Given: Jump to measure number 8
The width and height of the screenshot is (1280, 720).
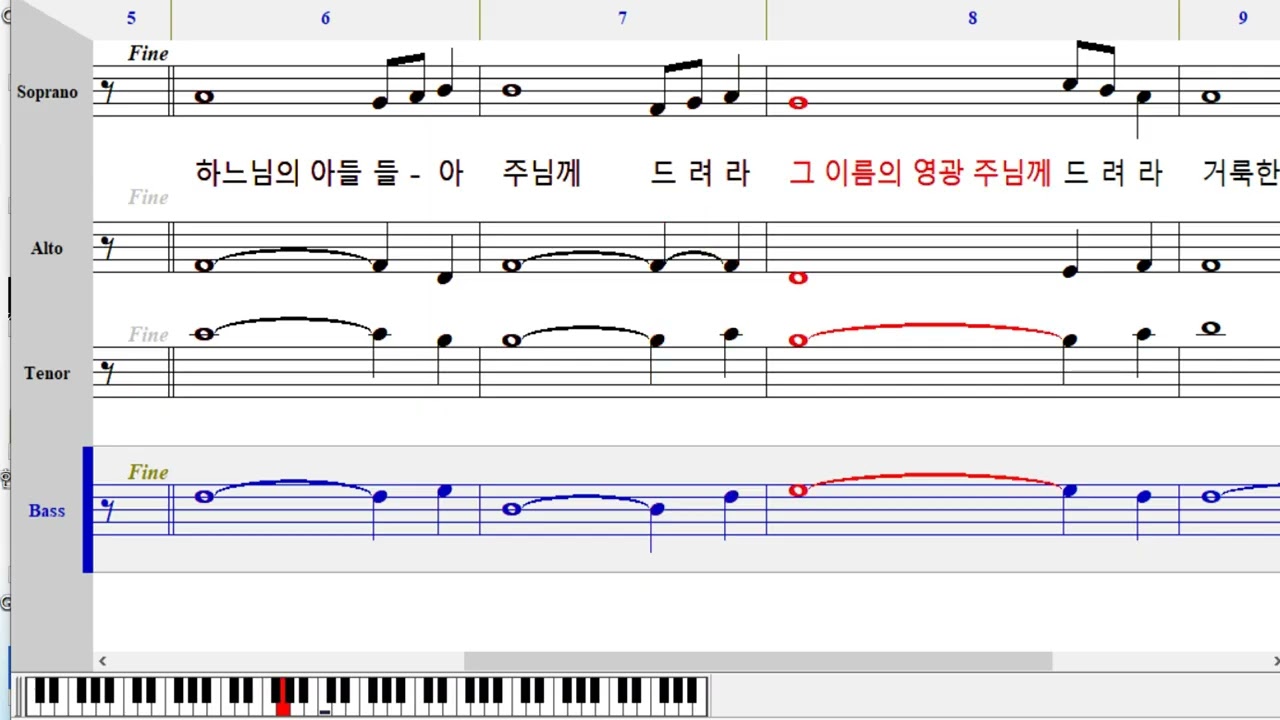Looking at the screenshot, I should point(973,18).
